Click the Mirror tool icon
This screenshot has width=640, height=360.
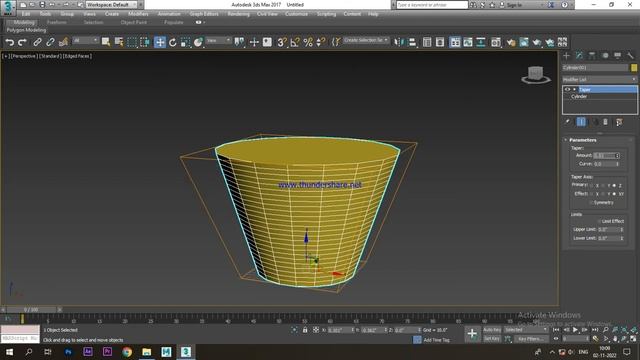[x=399, y=42]
